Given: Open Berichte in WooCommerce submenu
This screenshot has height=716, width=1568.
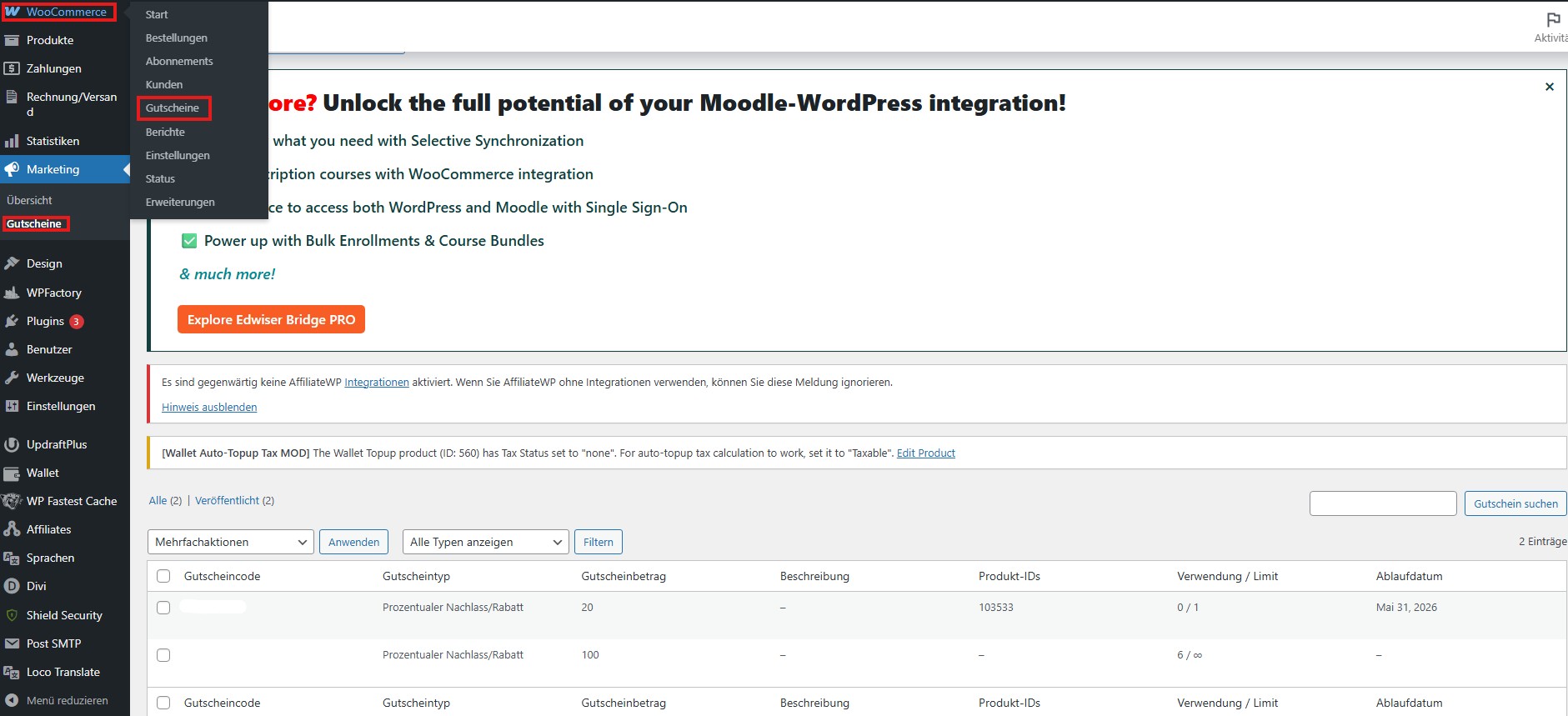Looking at the screenshot, I should pyautogui.click(x=165, y=132).
